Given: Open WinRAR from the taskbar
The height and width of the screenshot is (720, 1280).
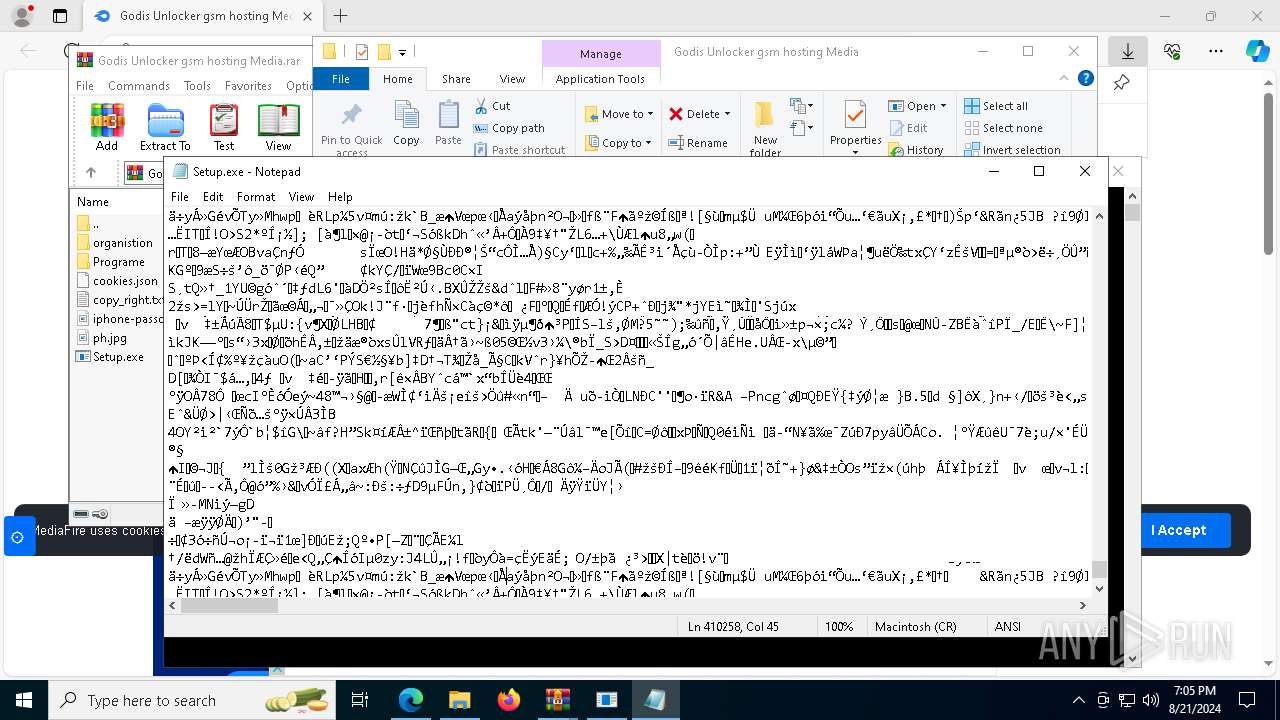Looking at the screenshot, I should click(557, 700).
